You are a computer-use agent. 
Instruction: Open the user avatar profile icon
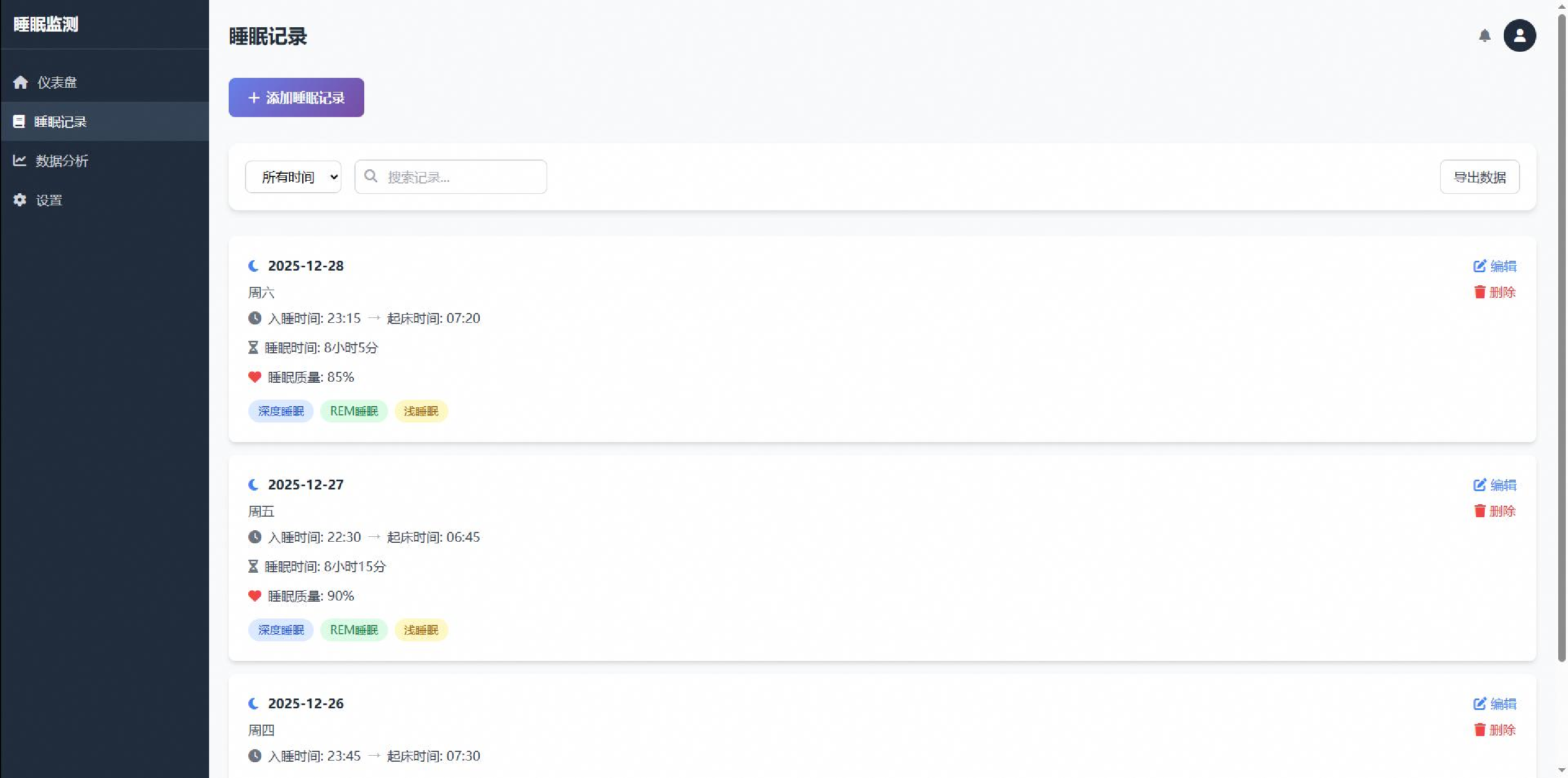coord(1520,36)
